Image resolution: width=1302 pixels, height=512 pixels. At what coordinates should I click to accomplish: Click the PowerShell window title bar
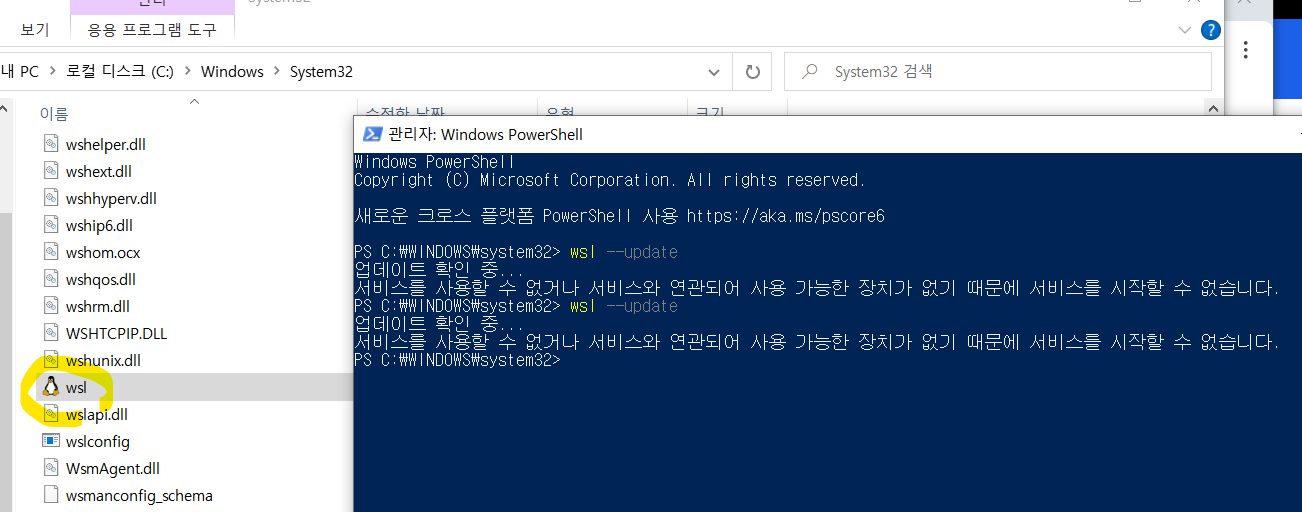point(828,134)
